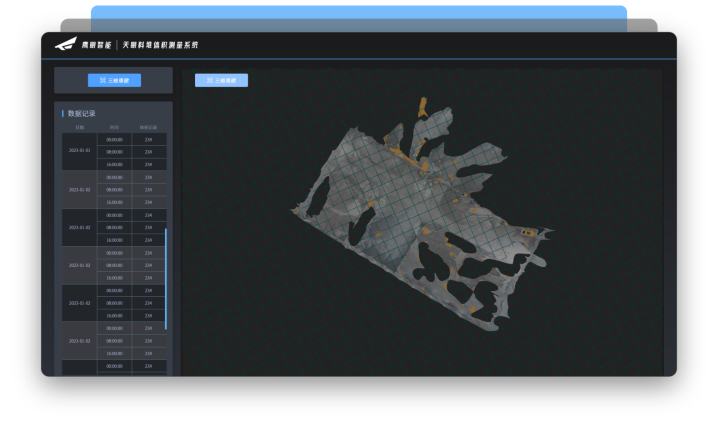Open the 16:00:00 record of 2023-01-01

click(x=114, y=164)
